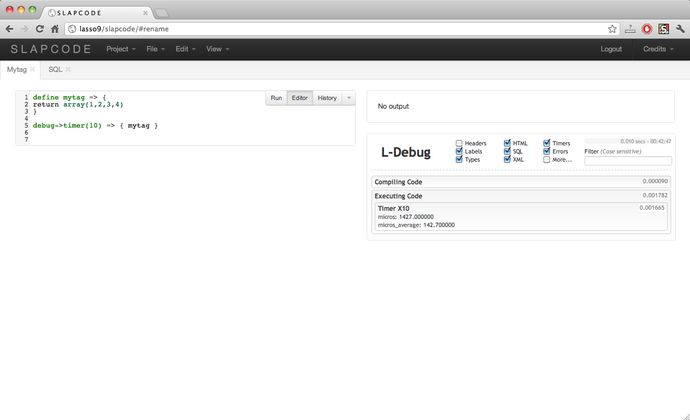Close the Mytag tab with its x icon
The height and width of the screenshot is (420, 690).
(32, 69)
